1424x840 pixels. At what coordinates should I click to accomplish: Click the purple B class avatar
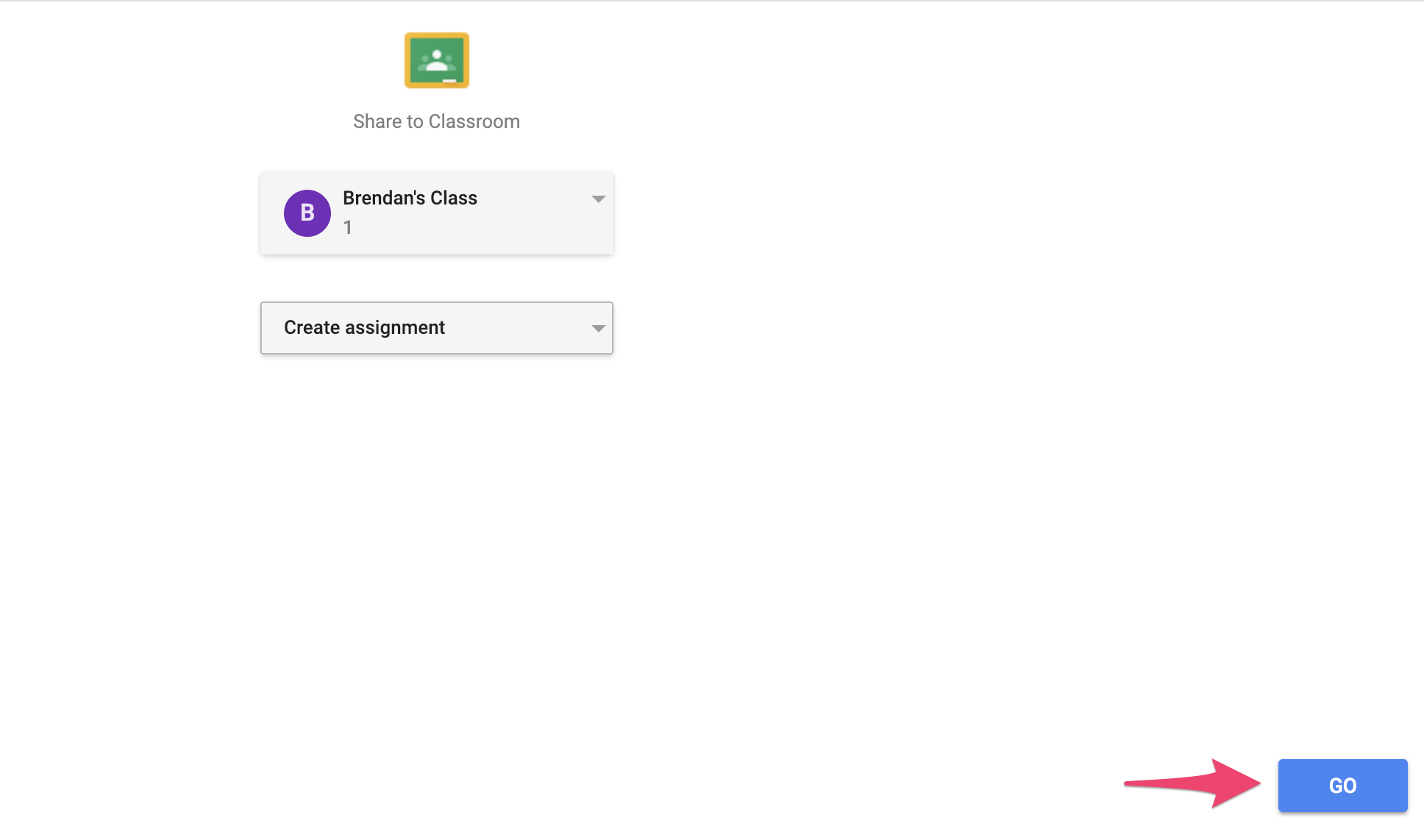307,213
